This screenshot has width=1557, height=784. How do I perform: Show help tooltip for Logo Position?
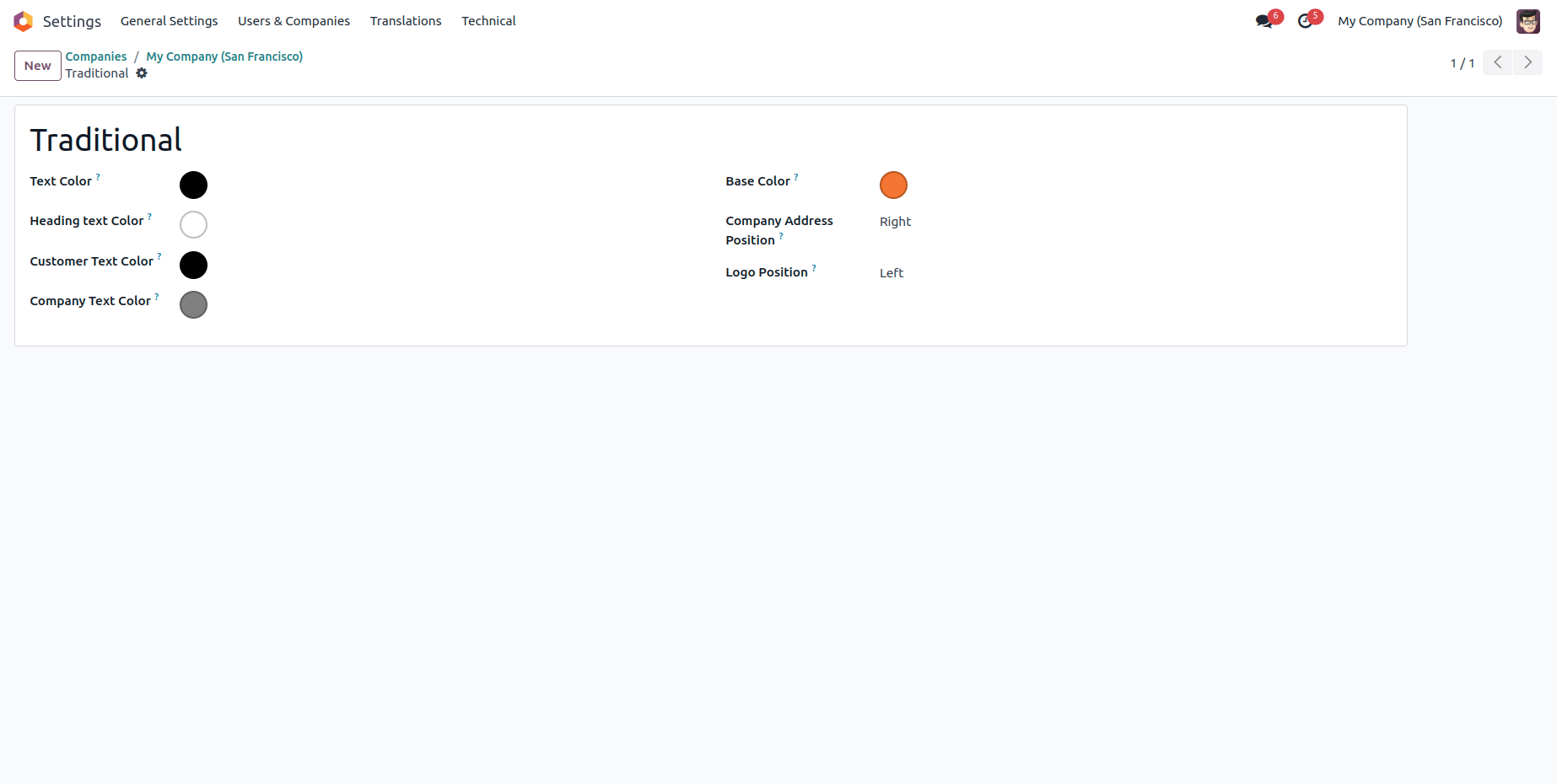(x=814, y=268)
